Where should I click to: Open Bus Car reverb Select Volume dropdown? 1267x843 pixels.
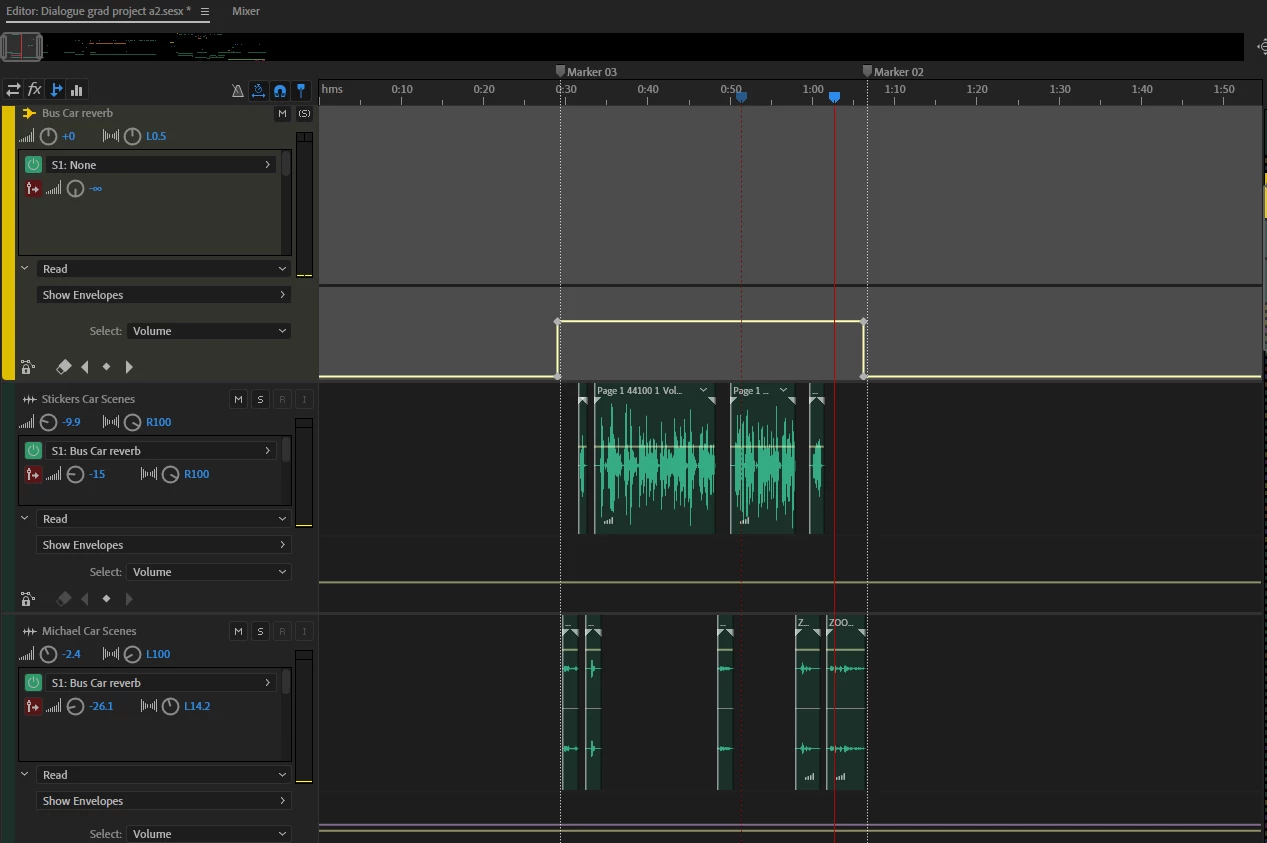[209, 331]
